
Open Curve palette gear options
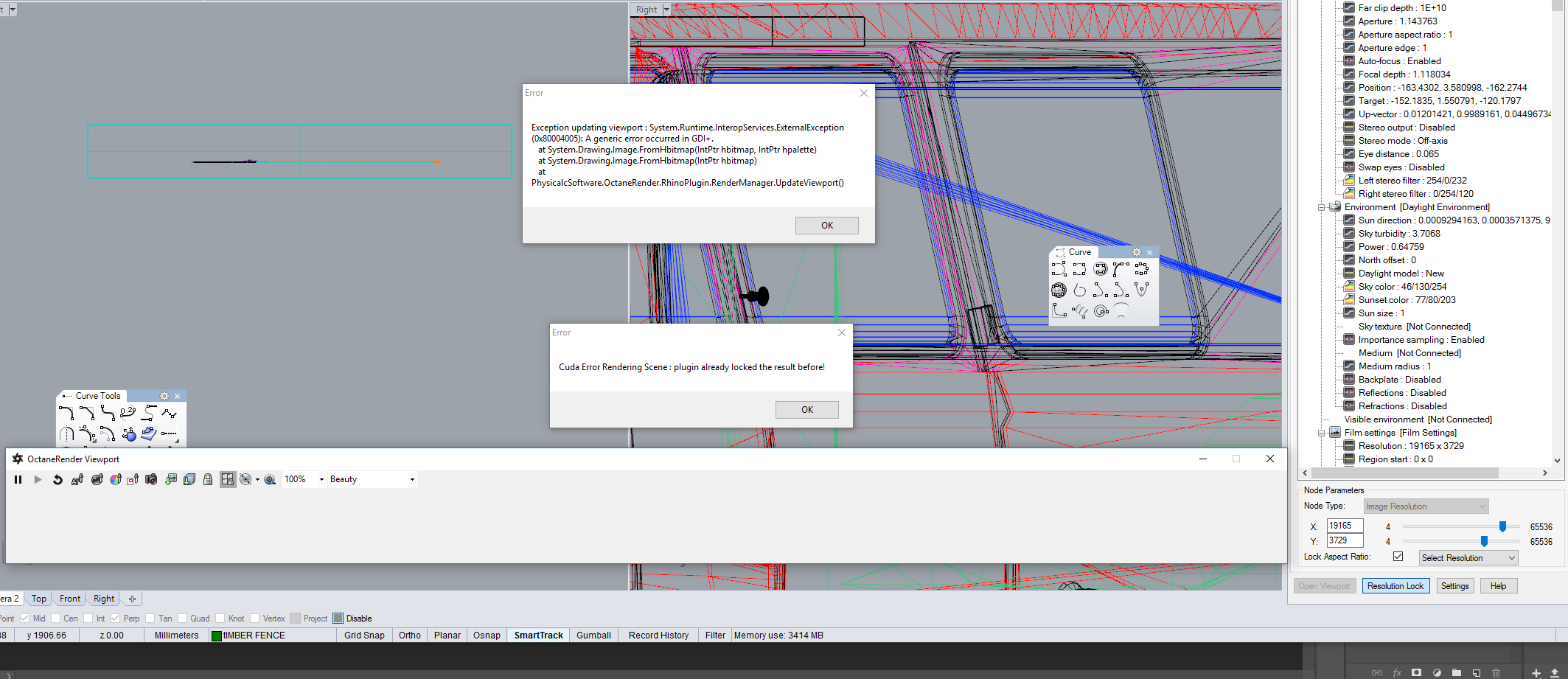click(1137, 252)
